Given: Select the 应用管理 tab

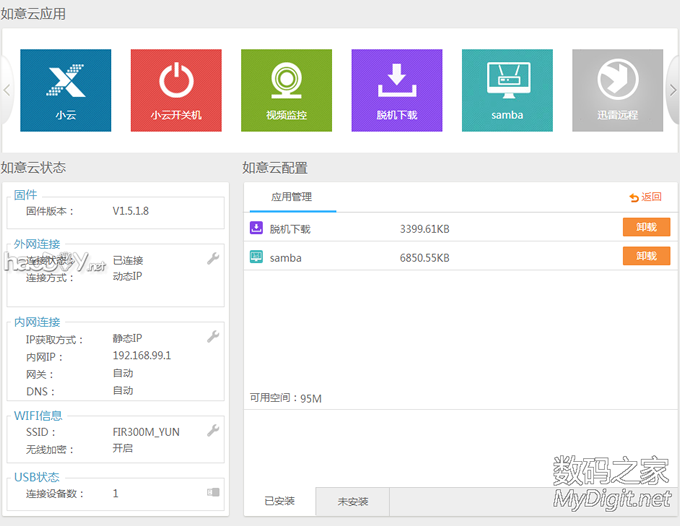Looking at the screenshot, I should (292, 197).
